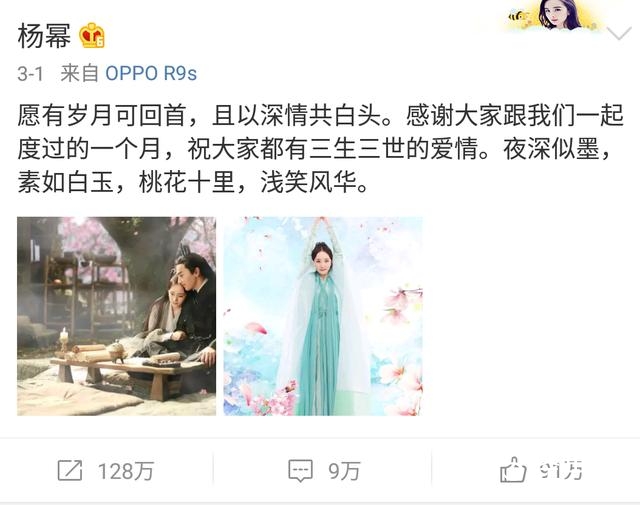Click the 9万 comment count
640x505 pixels.
pyautogui.click(x=344, y=471)
